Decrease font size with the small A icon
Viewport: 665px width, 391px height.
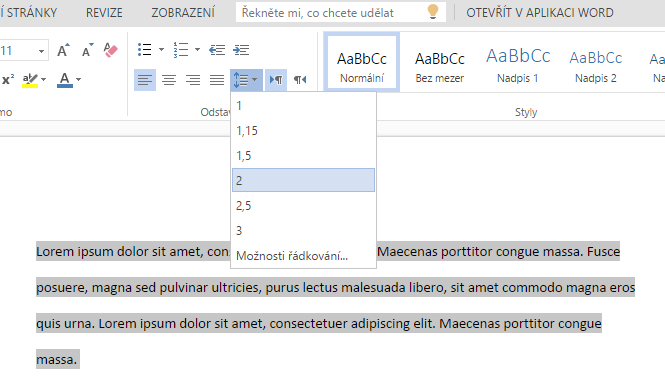(x=87, y=50)
